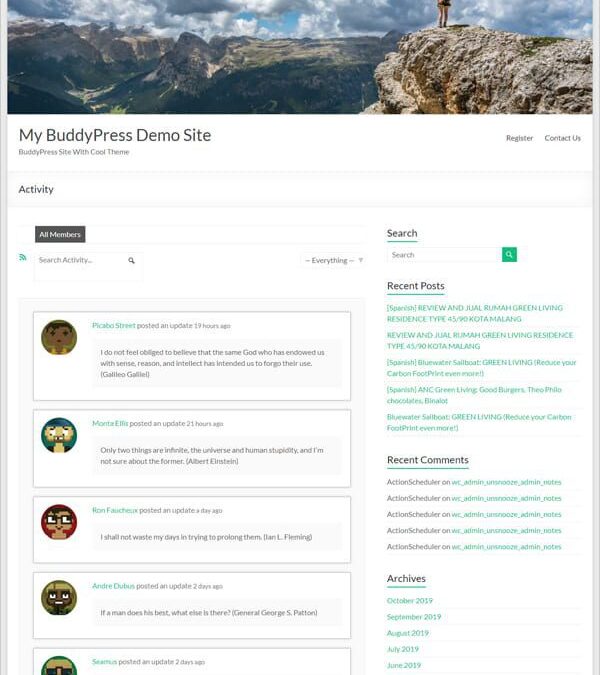Click the activity search magnifier icon
Image resolution: width=600 pixels, height=675 pixels.
tap(131, 260)
